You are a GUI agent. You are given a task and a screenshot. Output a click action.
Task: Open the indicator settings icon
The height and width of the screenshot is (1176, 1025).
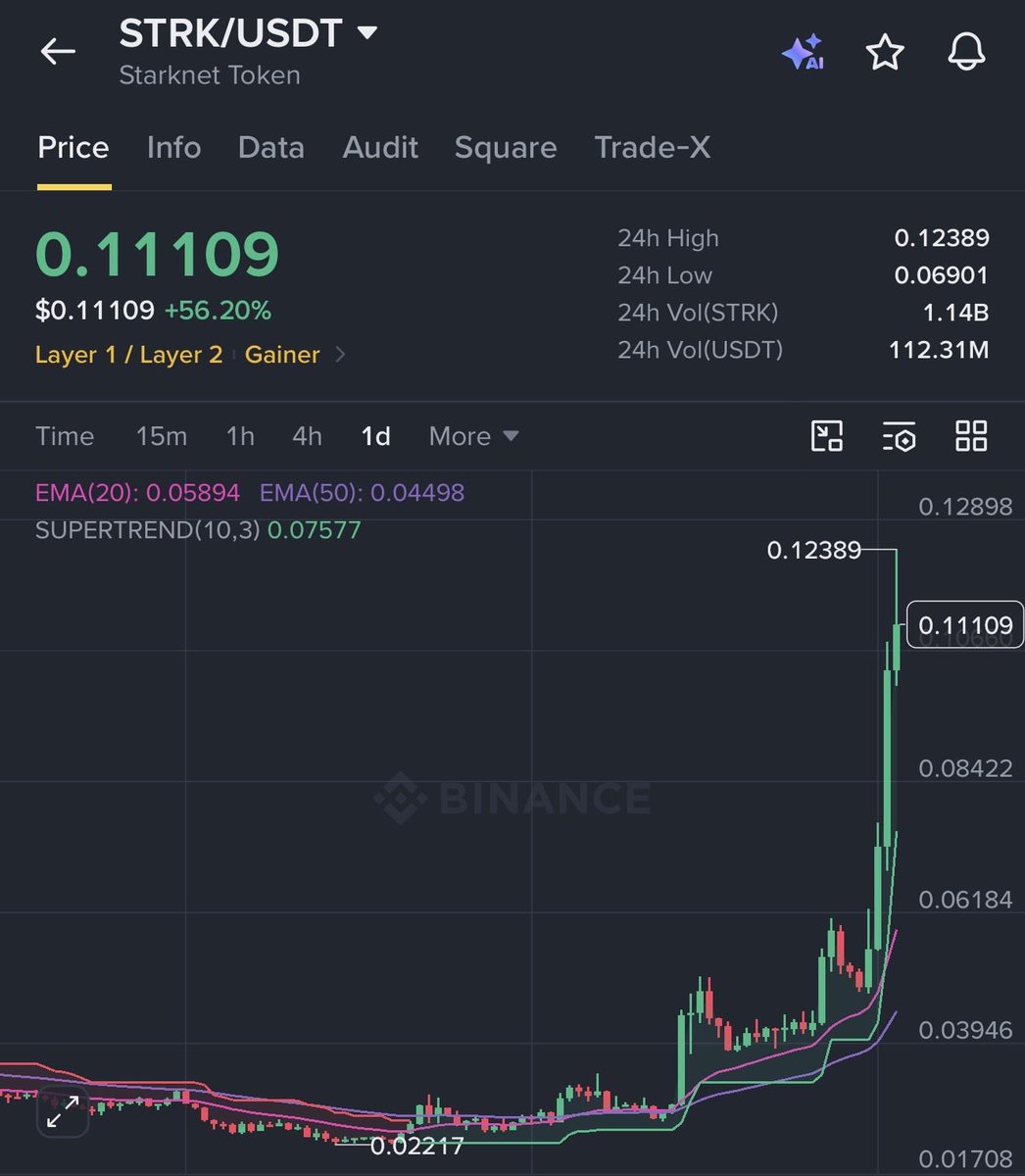(x=899, y=436)
